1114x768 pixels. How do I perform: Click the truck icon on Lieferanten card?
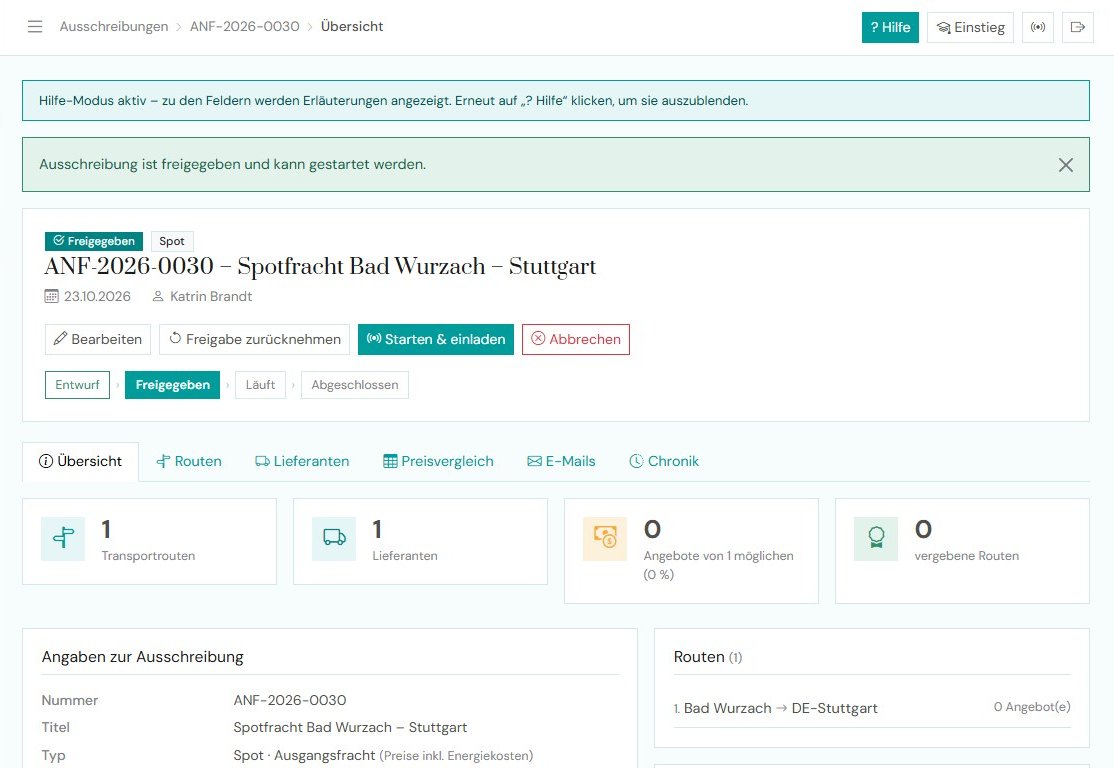coord(334,539)
